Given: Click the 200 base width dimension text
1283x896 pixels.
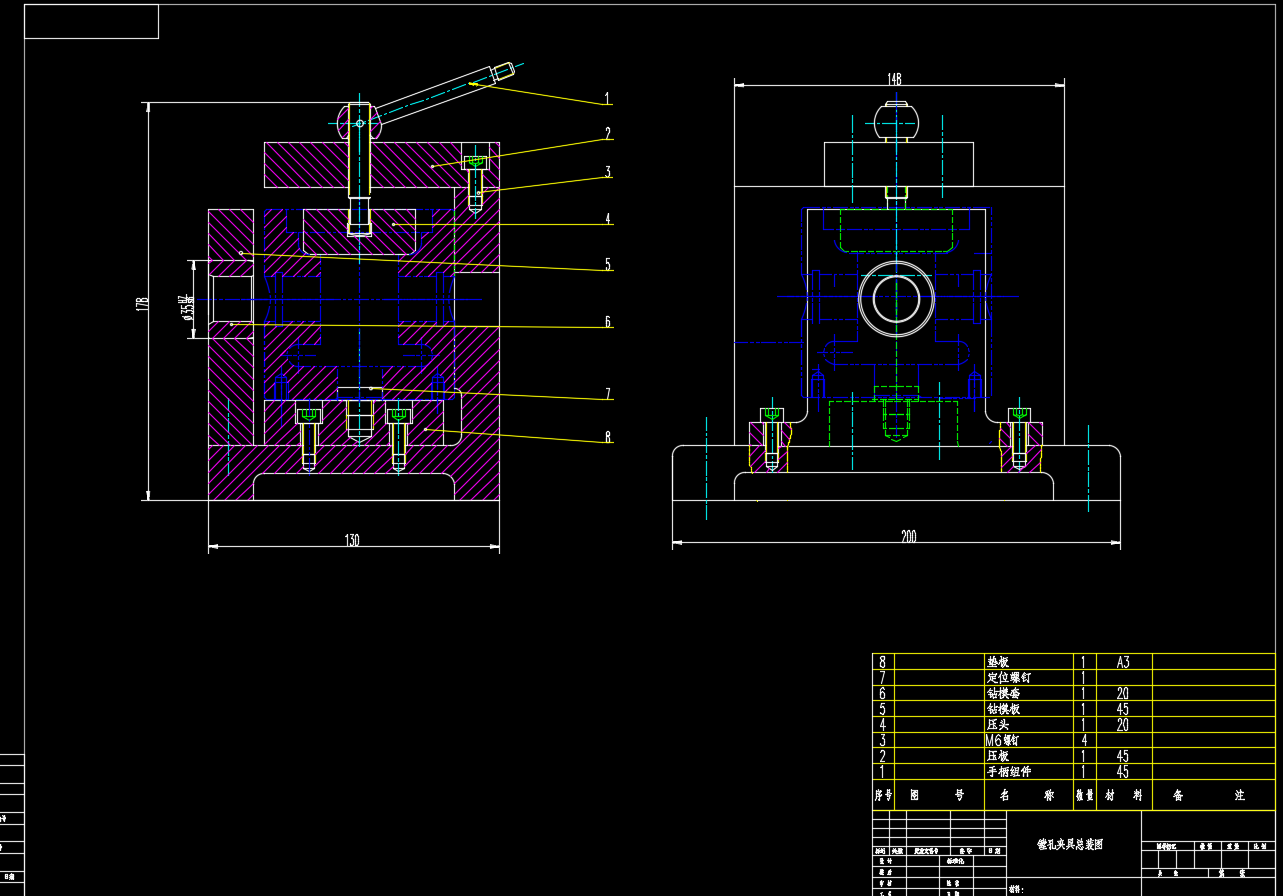Looking at the screenshot, I should (x=908, y=537).
